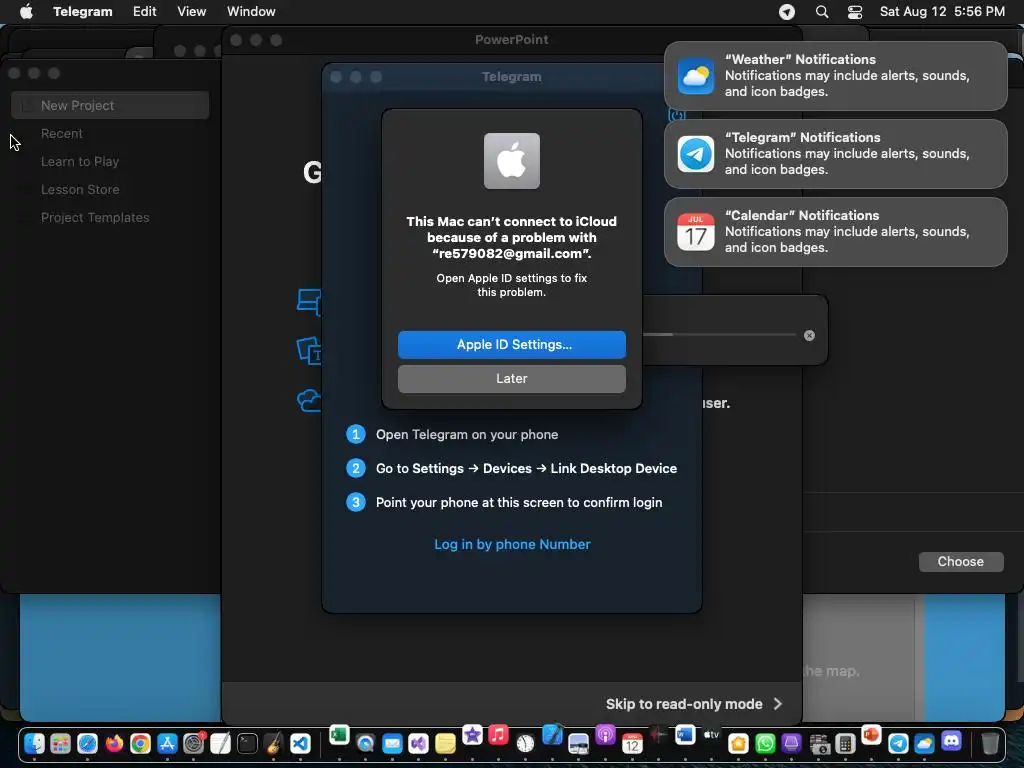Open the Trash in the Dock

990,743
